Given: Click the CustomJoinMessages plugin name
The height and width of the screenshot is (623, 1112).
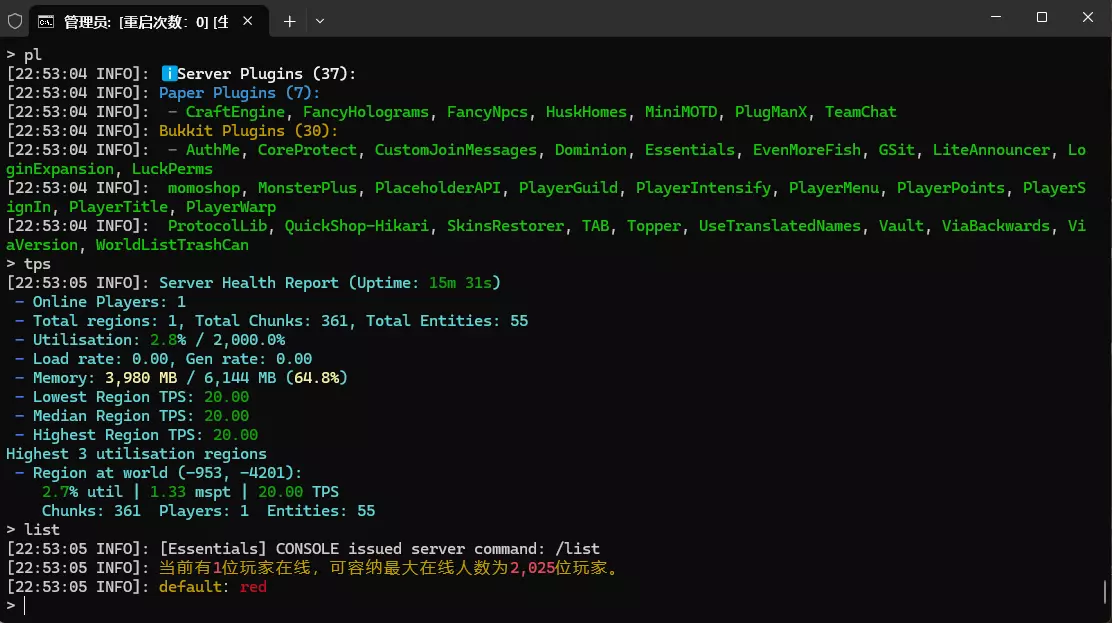Looking at the screenshot, I should point(455,150).
